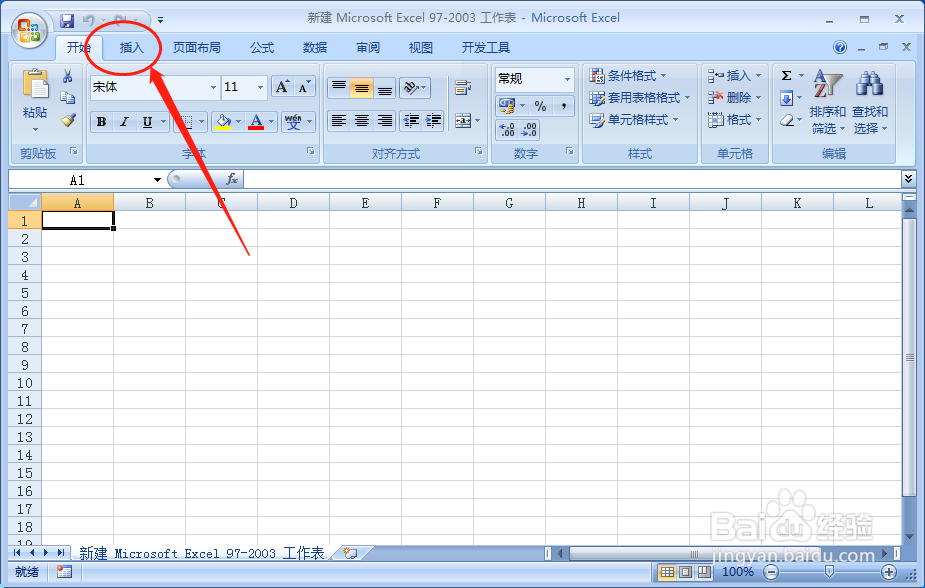Align text to top of cell
The image size is (925, 588).
tap(339, 88)
